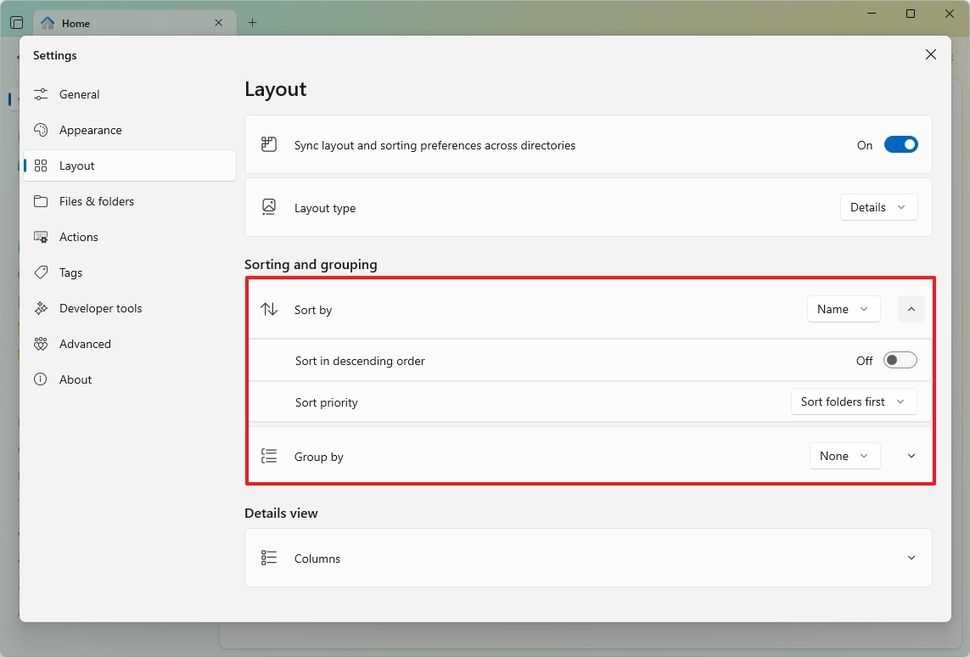Open the Files & folders settings page

[x=91, y=201]
